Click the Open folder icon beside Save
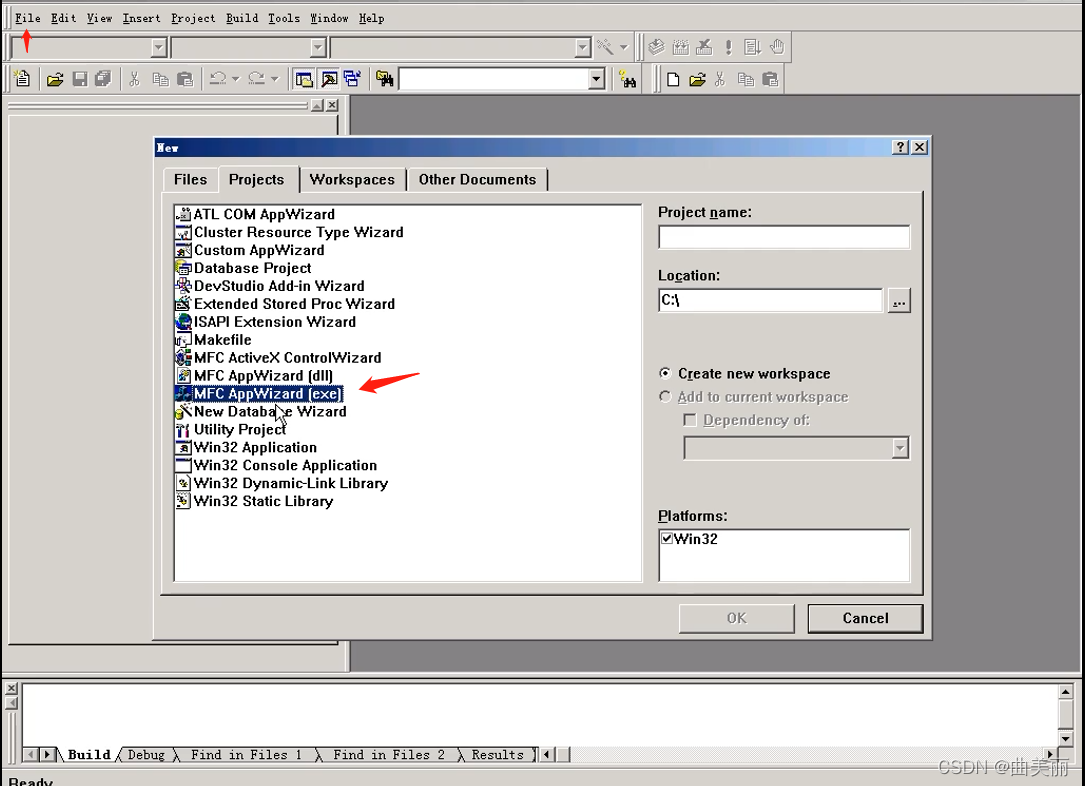 pos(55,80)
